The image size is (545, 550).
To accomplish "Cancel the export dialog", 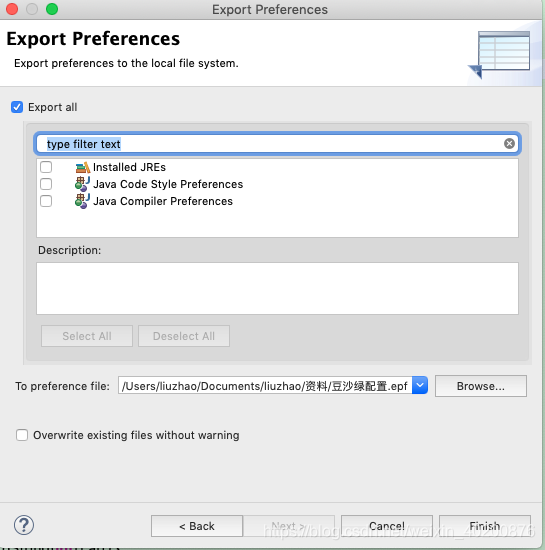I will tap(387, 526).
